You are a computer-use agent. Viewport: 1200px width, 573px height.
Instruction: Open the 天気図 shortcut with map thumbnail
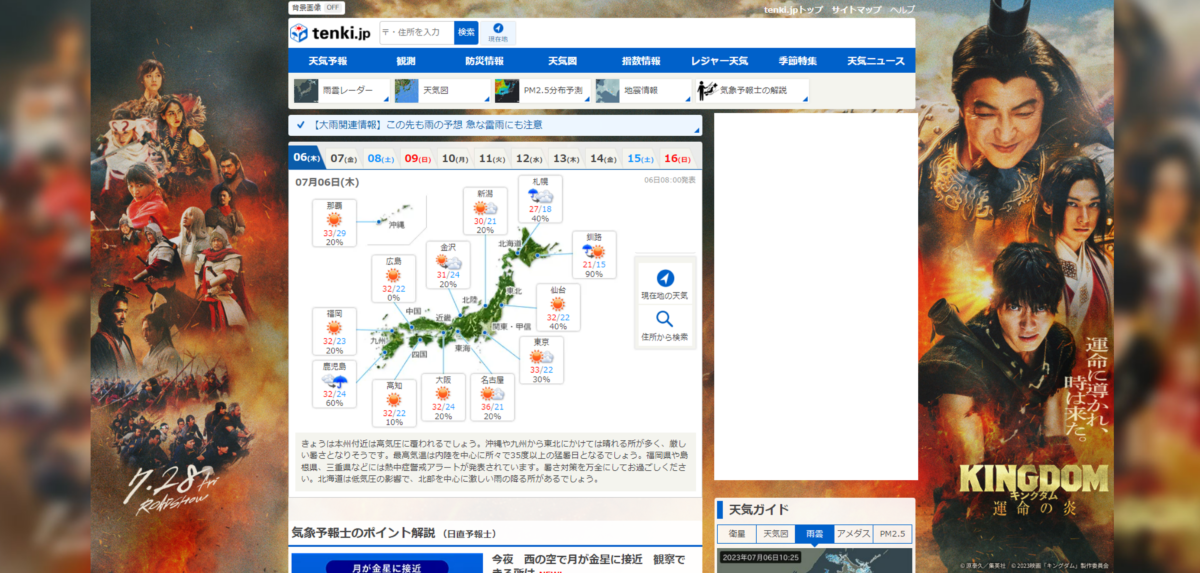[x=441, y=91]
